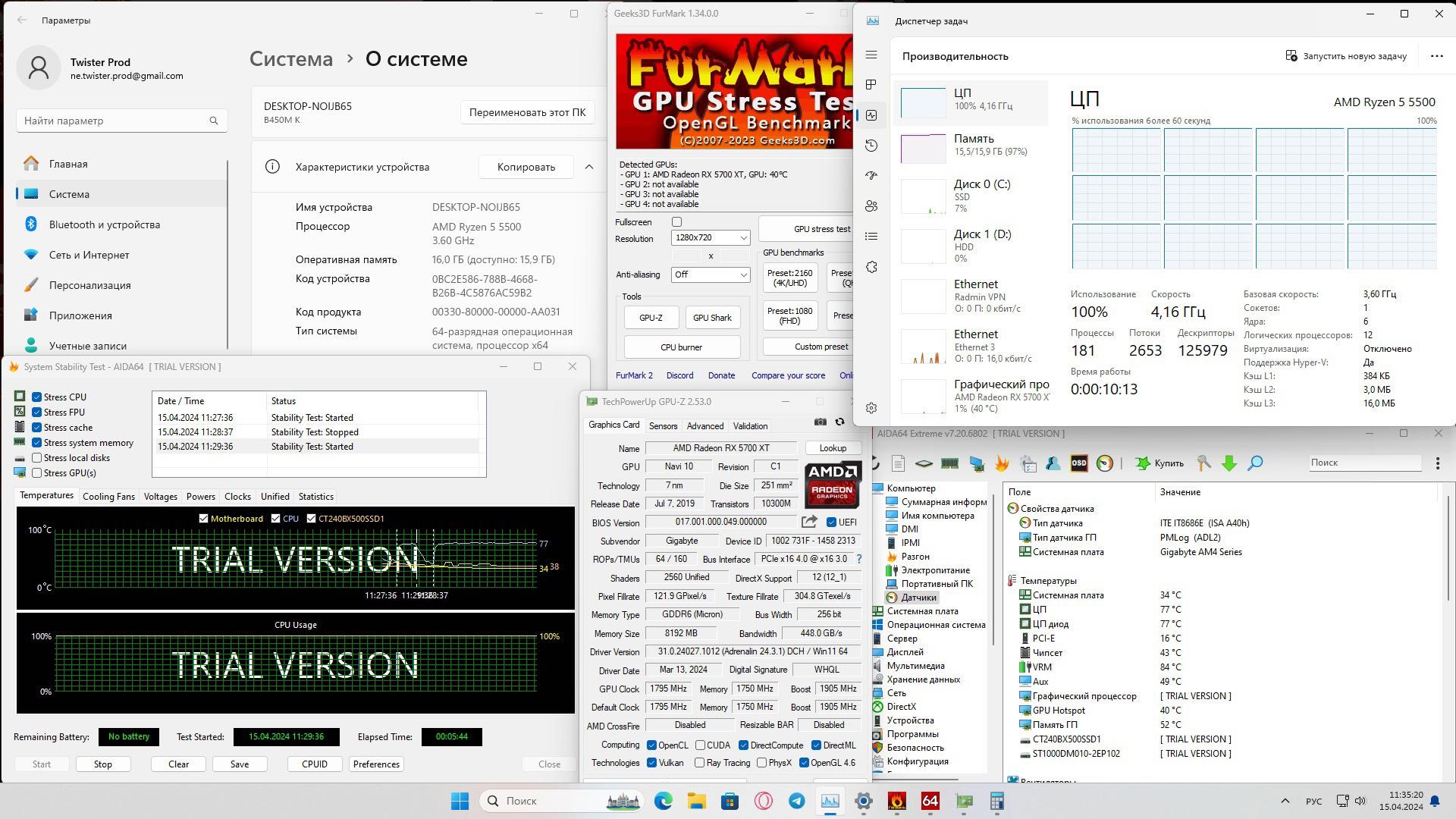Viewport: 1456px width, 819px height.
Task: Open the Startup apps icon in Task Manager sidebar
Action: [x=871, y=176]
